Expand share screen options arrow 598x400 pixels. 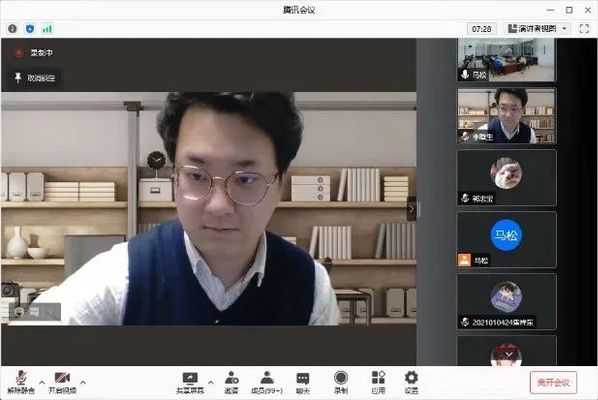211,382
